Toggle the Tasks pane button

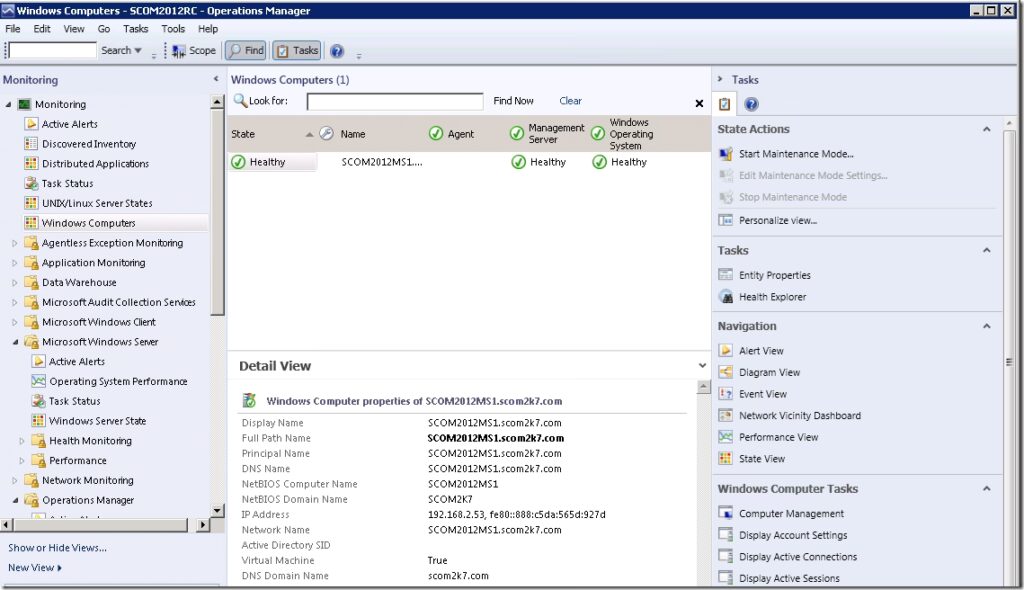(x=297, y=50)
